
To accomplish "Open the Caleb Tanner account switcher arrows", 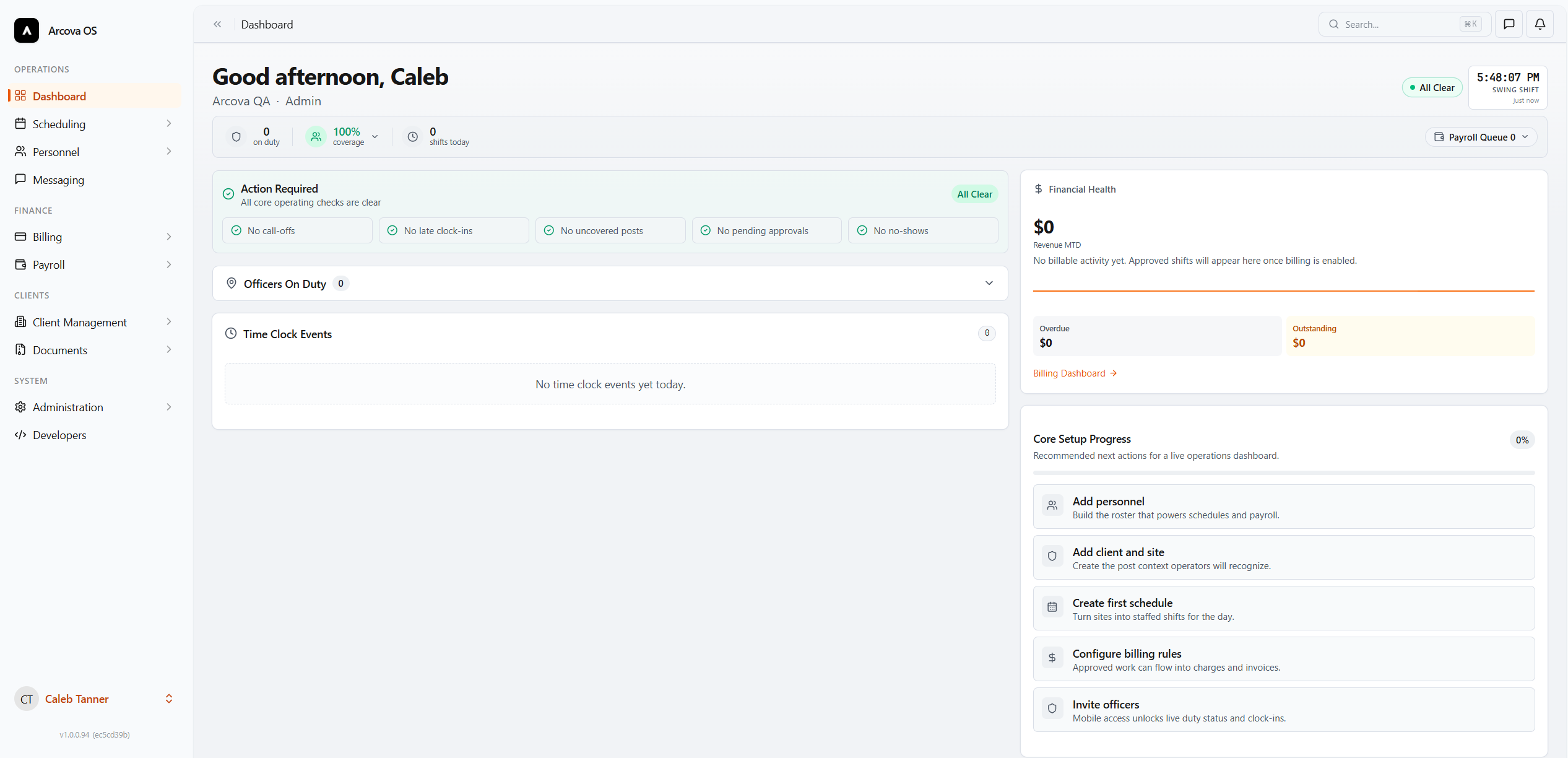I will point(169,699).
